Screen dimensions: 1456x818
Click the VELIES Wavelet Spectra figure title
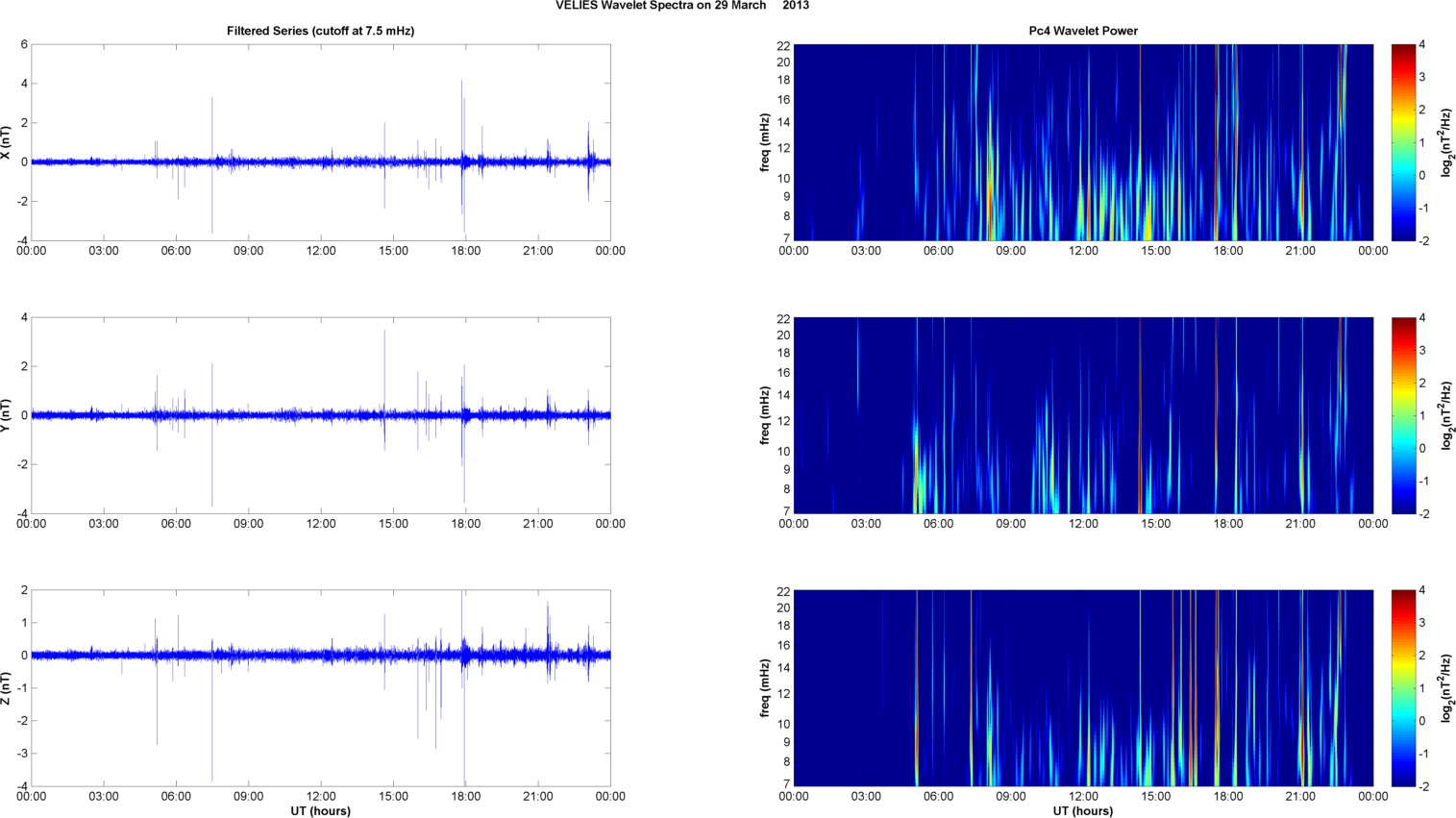(681, 6)
